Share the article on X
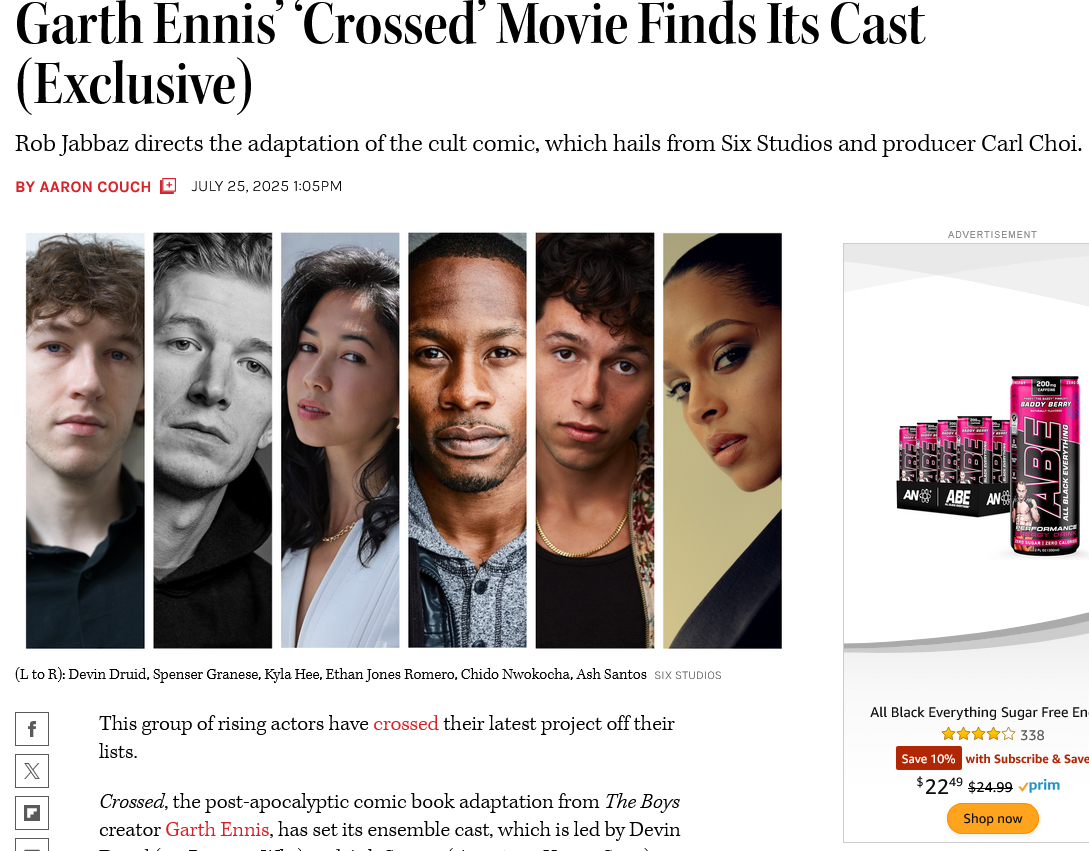The width and height of the screenshot is (1089, 851). coord(32,771)
